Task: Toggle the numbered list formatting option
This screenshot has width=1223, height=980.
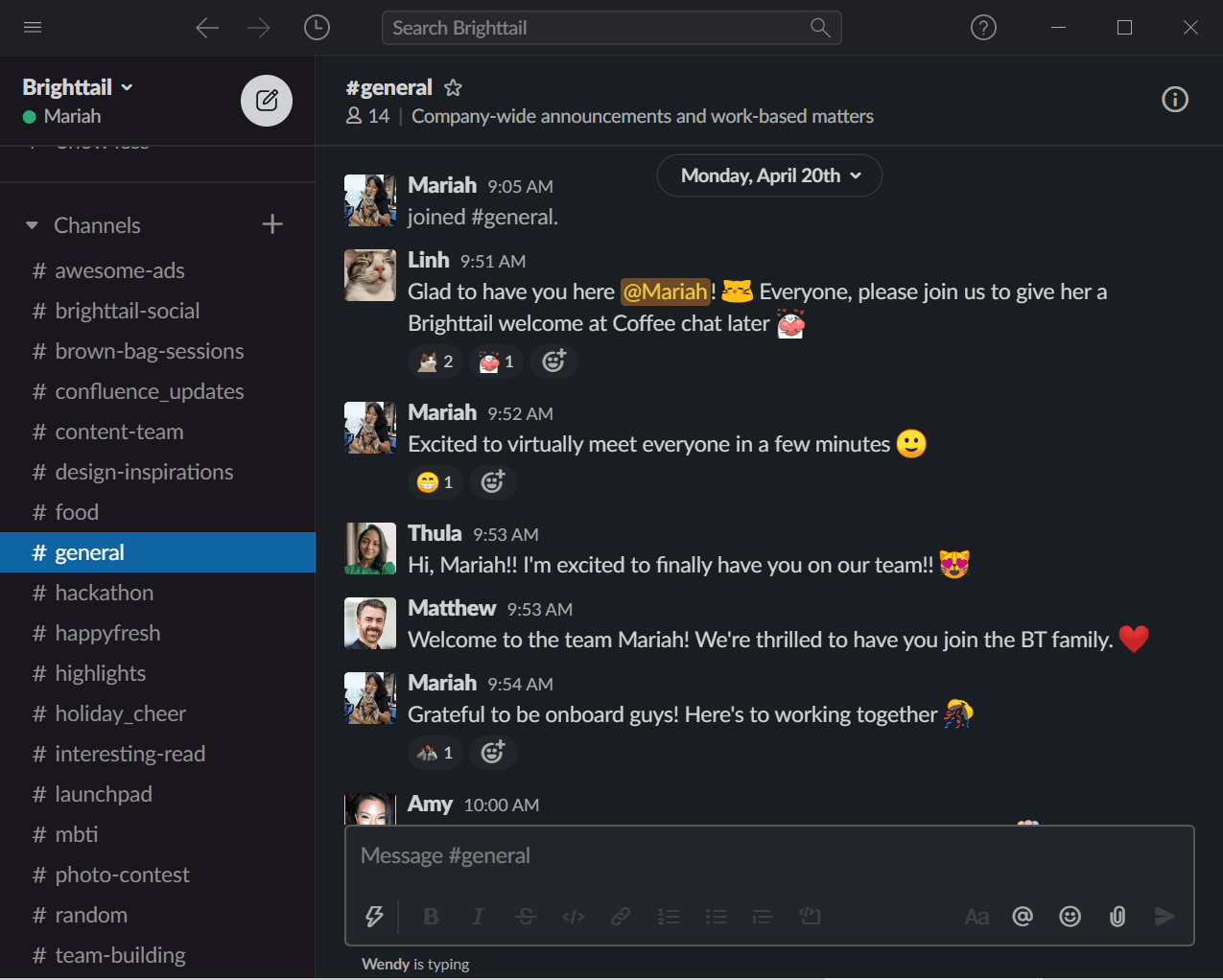Action: pyautogui.click(x=669, y=917)
